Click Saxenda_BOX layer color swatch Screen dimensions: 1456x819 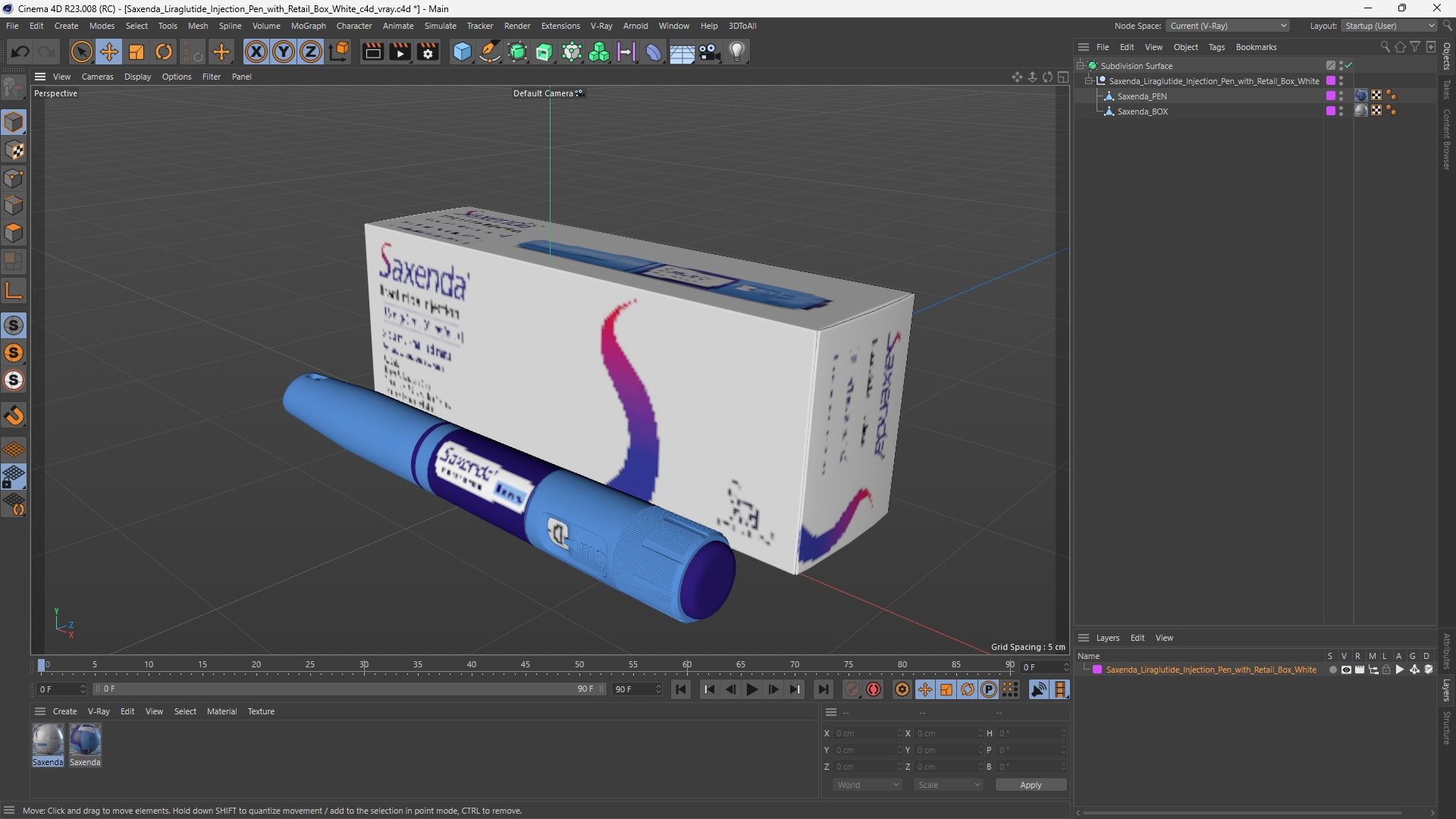(x=1330, y=111)
